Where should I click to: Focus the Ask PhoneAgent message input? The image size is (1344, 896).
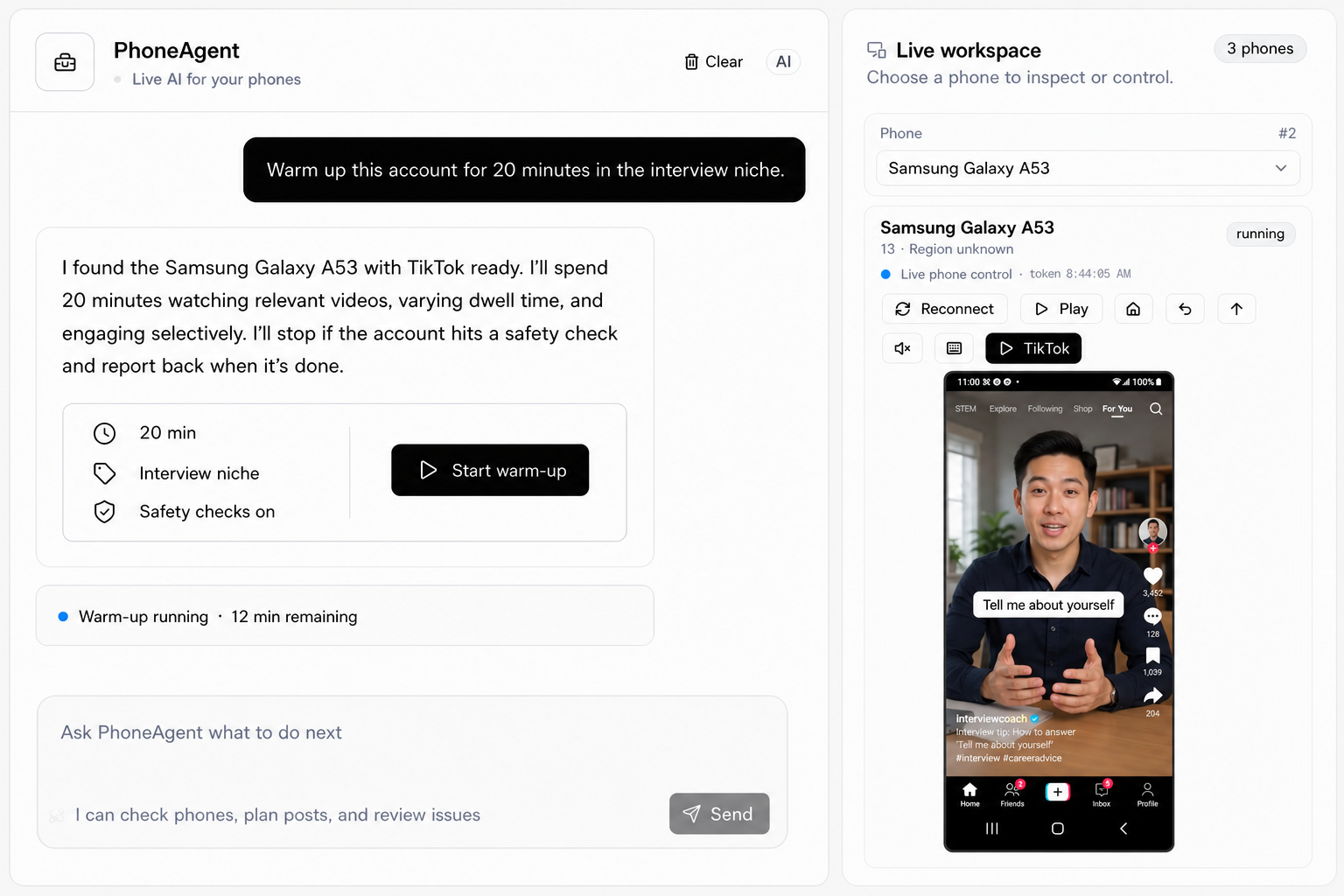click(411, 733)
